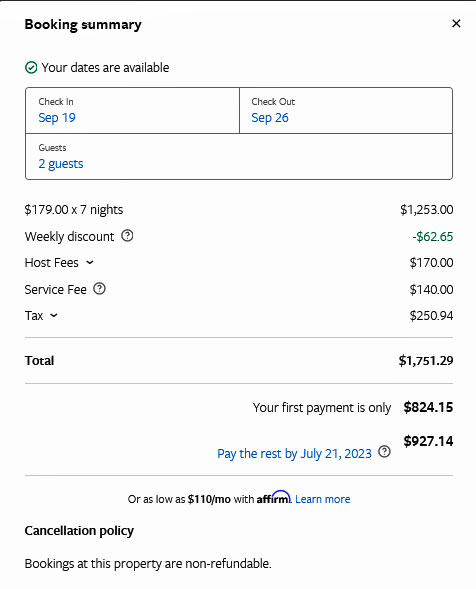The image size is (476, 589).
Task: Click the Host Fees label text
Action: pos(51,263)
